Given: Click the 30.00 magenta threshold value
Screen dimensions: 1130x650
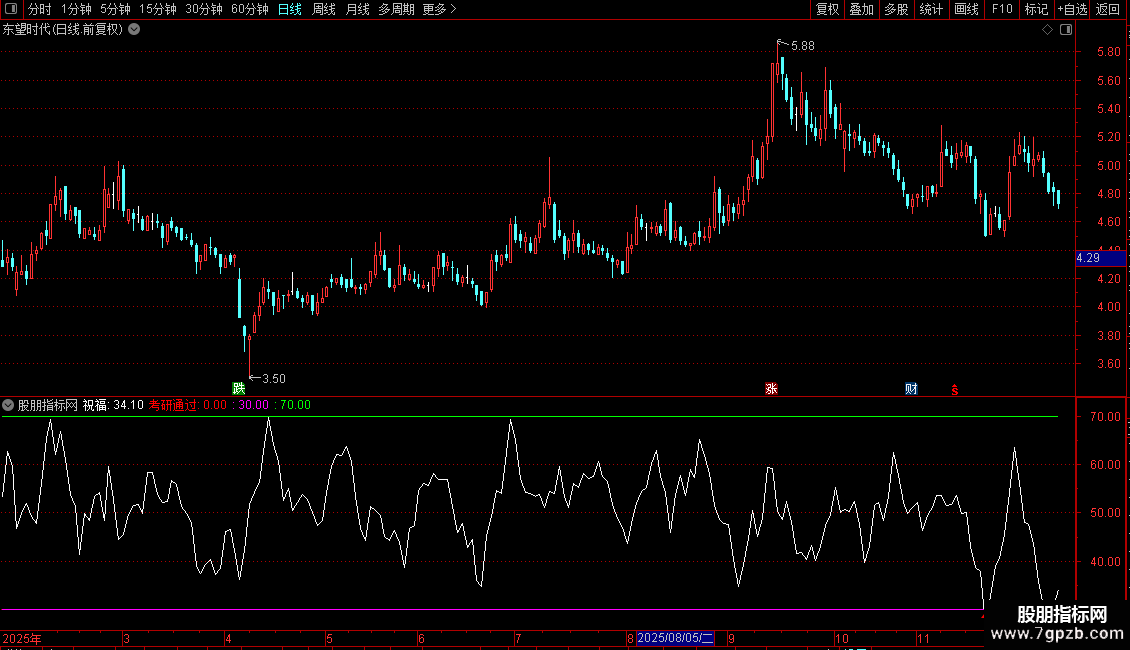Looking at the screenshot, I should [x=254, y=405].
